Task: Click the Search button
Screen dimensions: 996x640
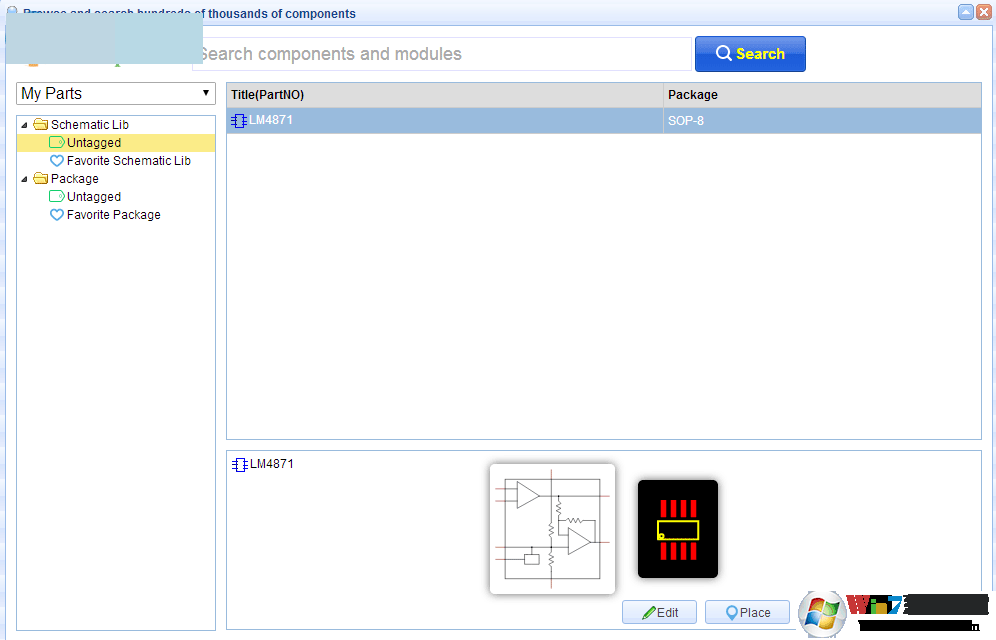Action: tap(750, 54)
